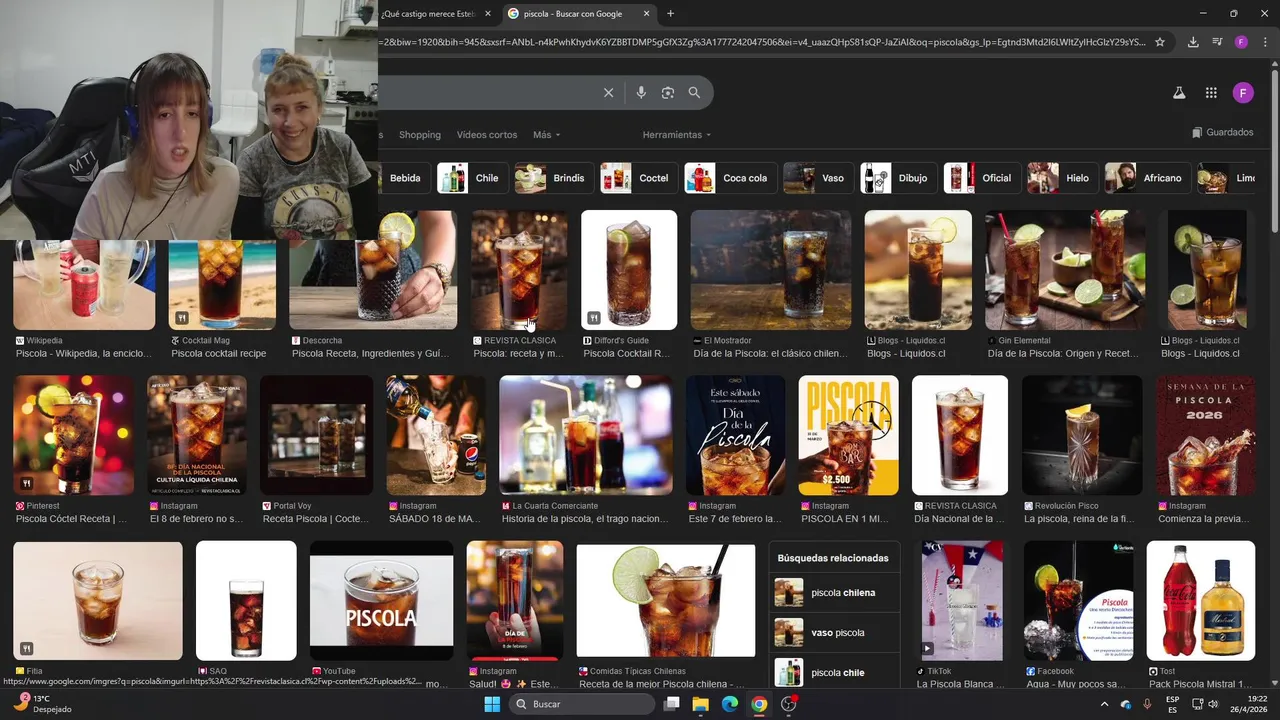
Task: Filter images by Africano chip
Action: 1148,178
